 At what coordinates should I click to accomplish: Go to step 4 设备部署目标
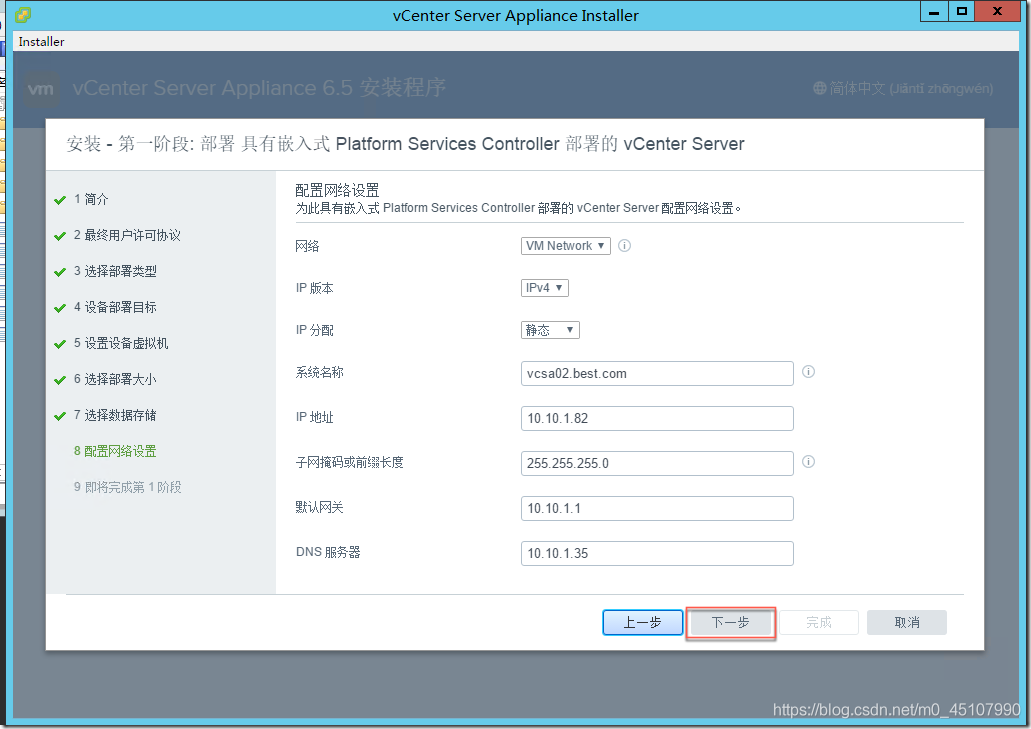[x=115, y=308]
